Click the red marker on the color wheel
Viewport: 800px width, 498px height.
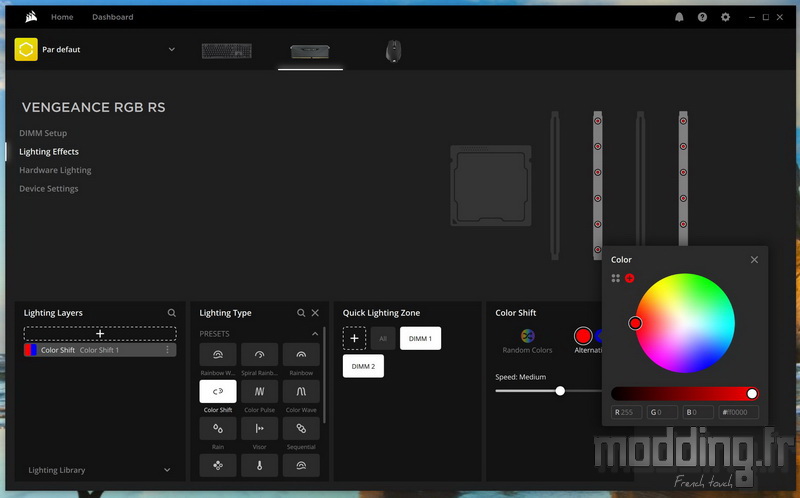(635, 323)
